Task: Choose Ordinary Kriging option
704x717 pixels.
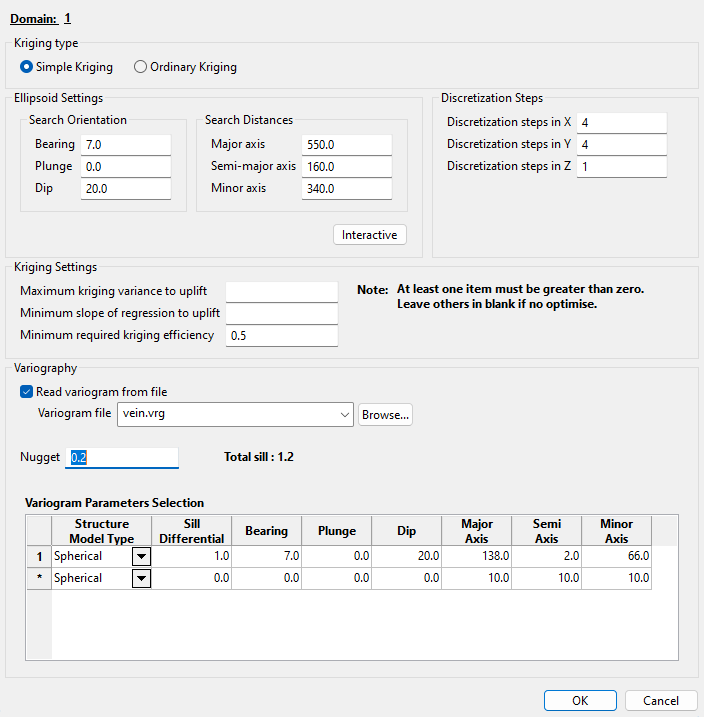Action: (x=141, y=67)
